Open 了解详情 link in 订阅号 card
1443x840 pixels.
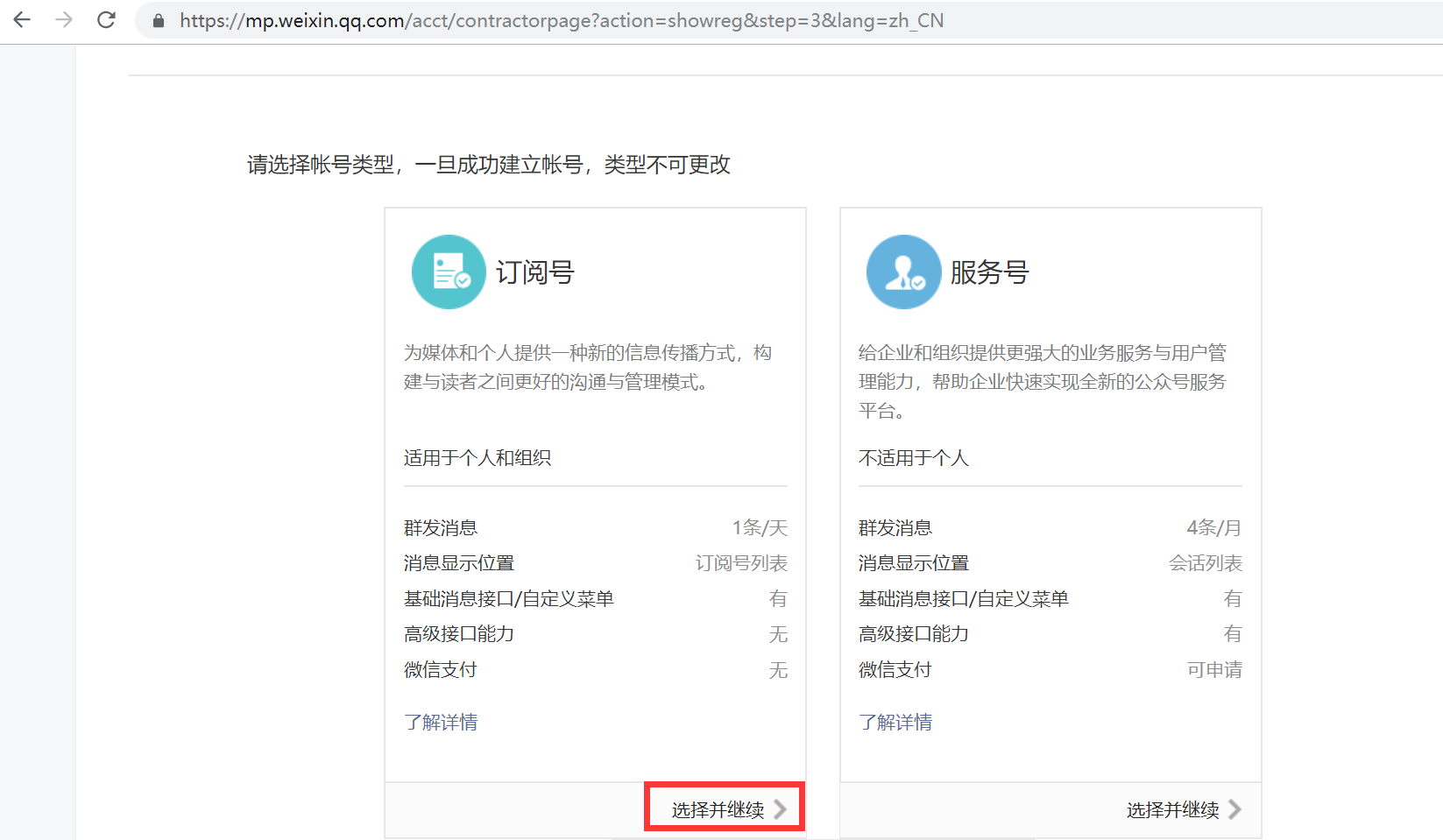tap(441, 723)
